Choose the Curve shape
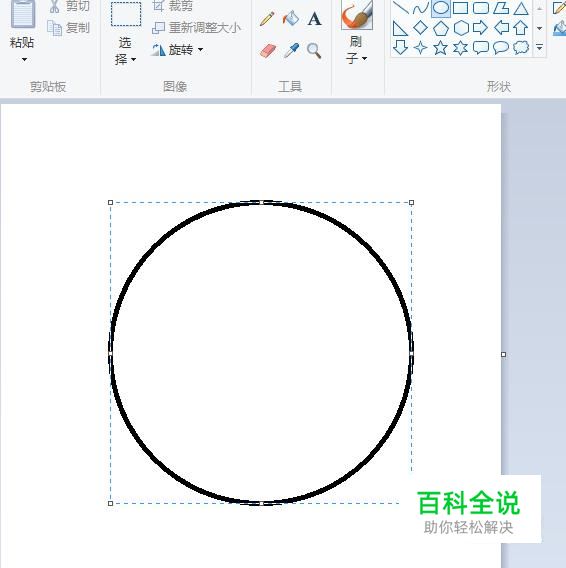The height and width of the screenshot is (568, 566). coord(421,8)
